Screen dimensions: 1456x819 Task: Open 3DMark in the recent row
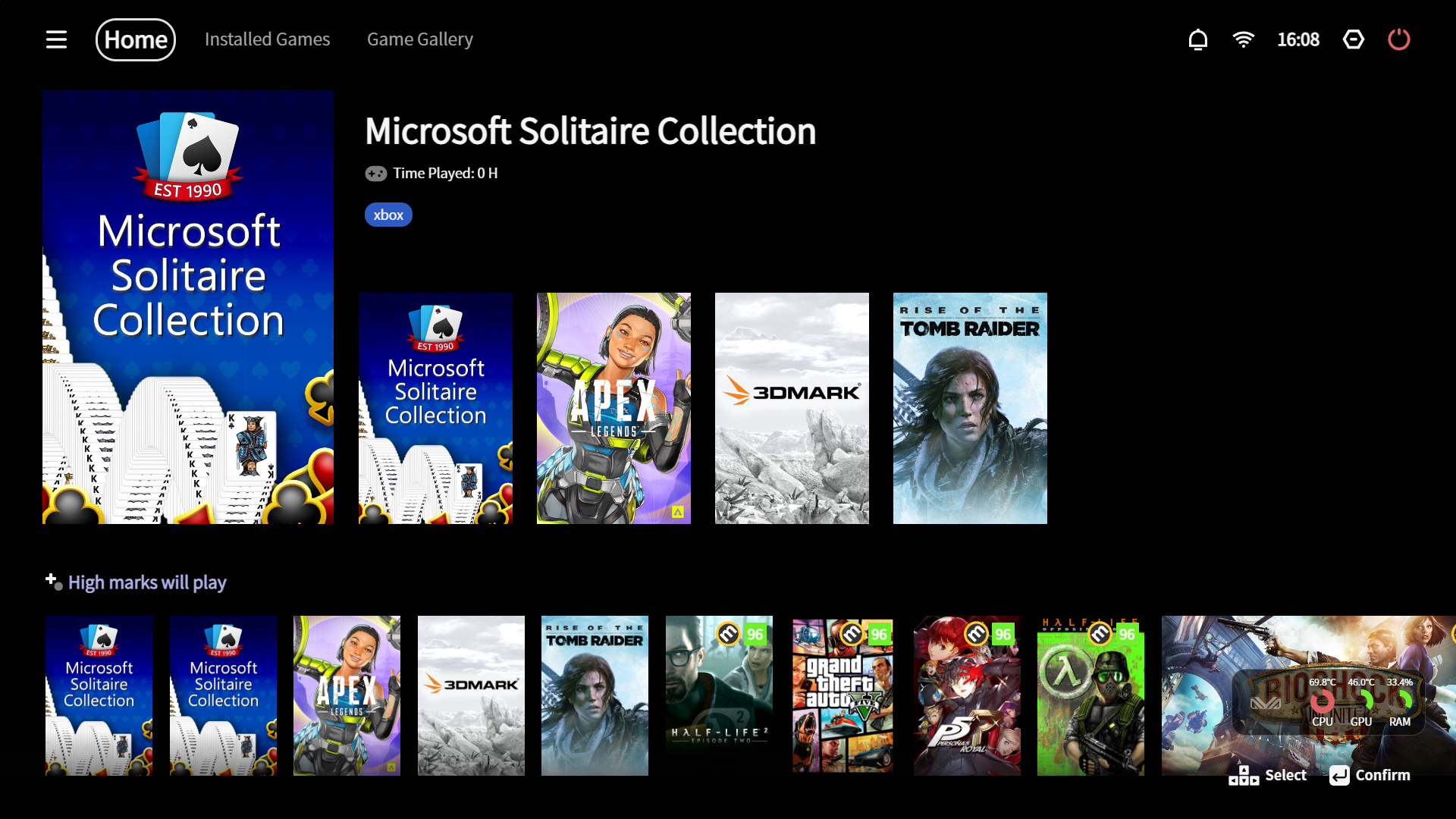tap(792, 408)
